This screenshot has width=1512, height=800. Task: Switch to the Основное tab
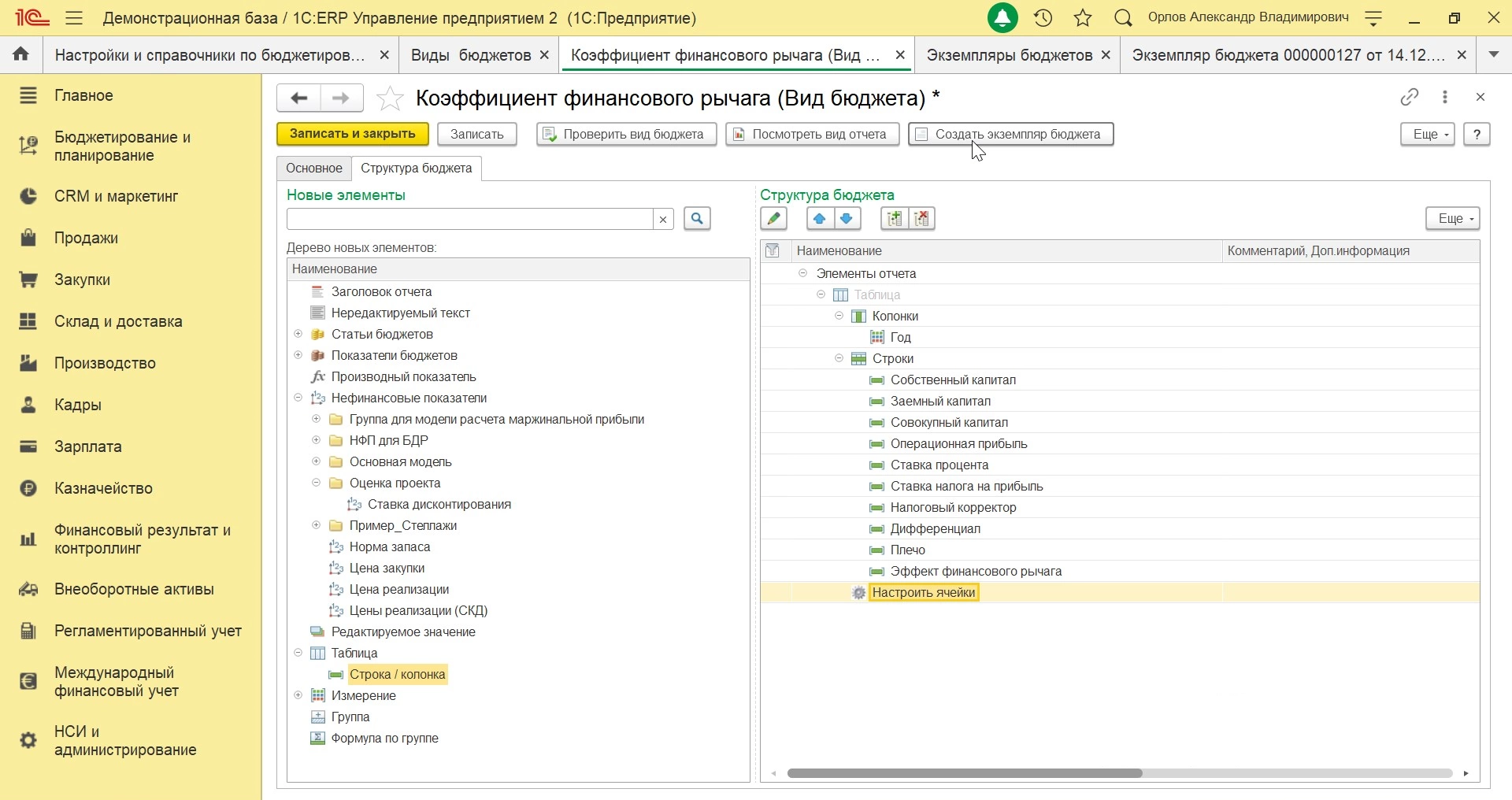[314, 169]
